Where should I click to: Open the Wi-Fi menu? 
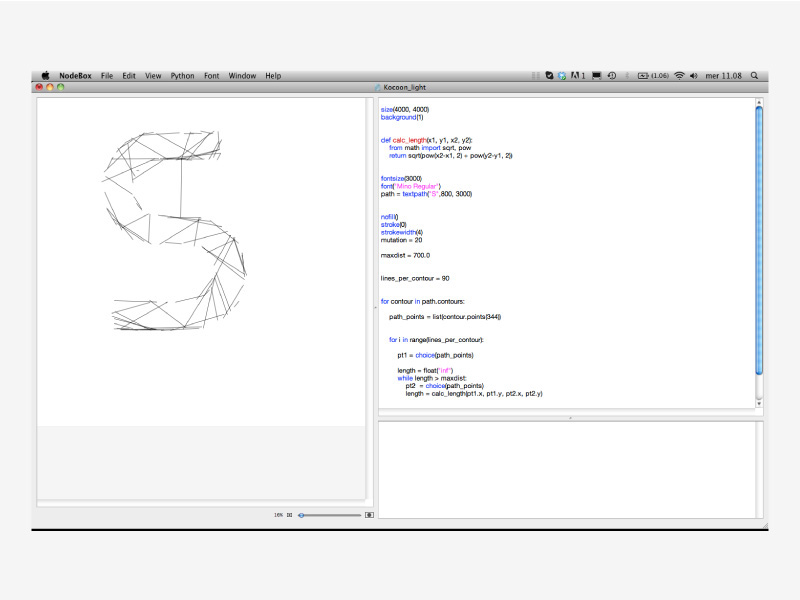679,76
